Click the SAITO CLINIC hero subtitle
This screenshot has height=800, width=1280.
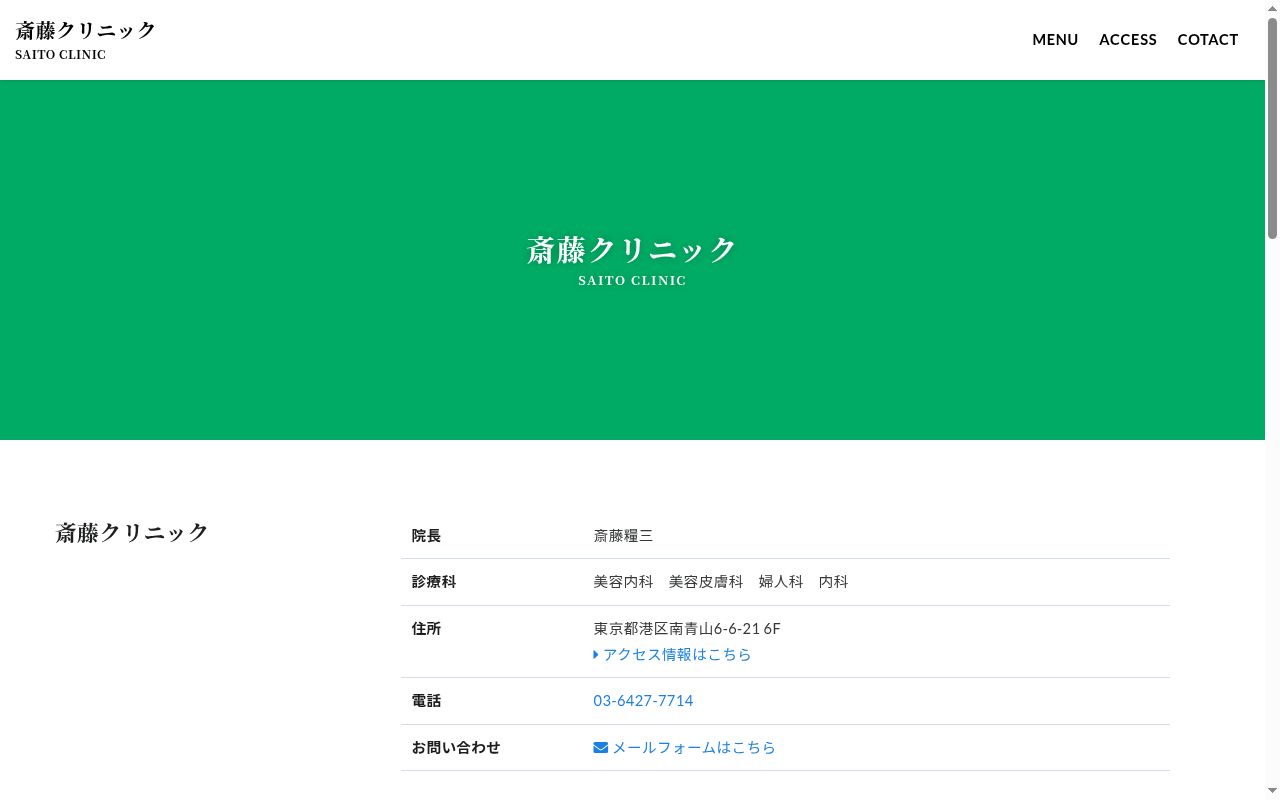point(632,281)
